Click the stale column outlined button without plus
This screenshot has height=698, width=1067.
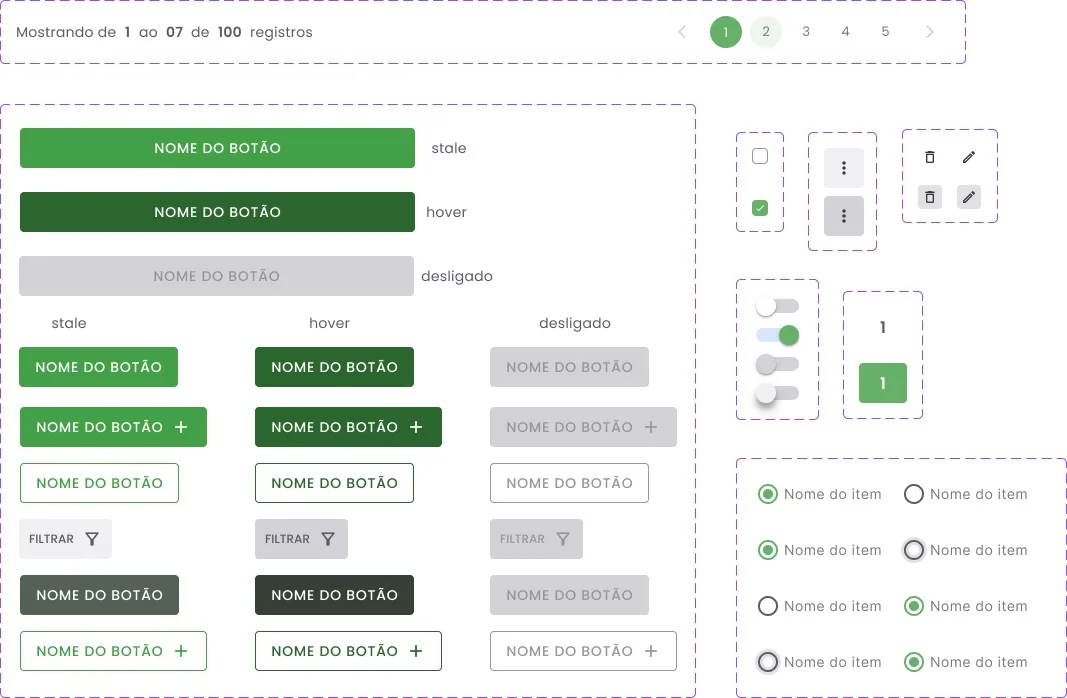tap(99, 483)
